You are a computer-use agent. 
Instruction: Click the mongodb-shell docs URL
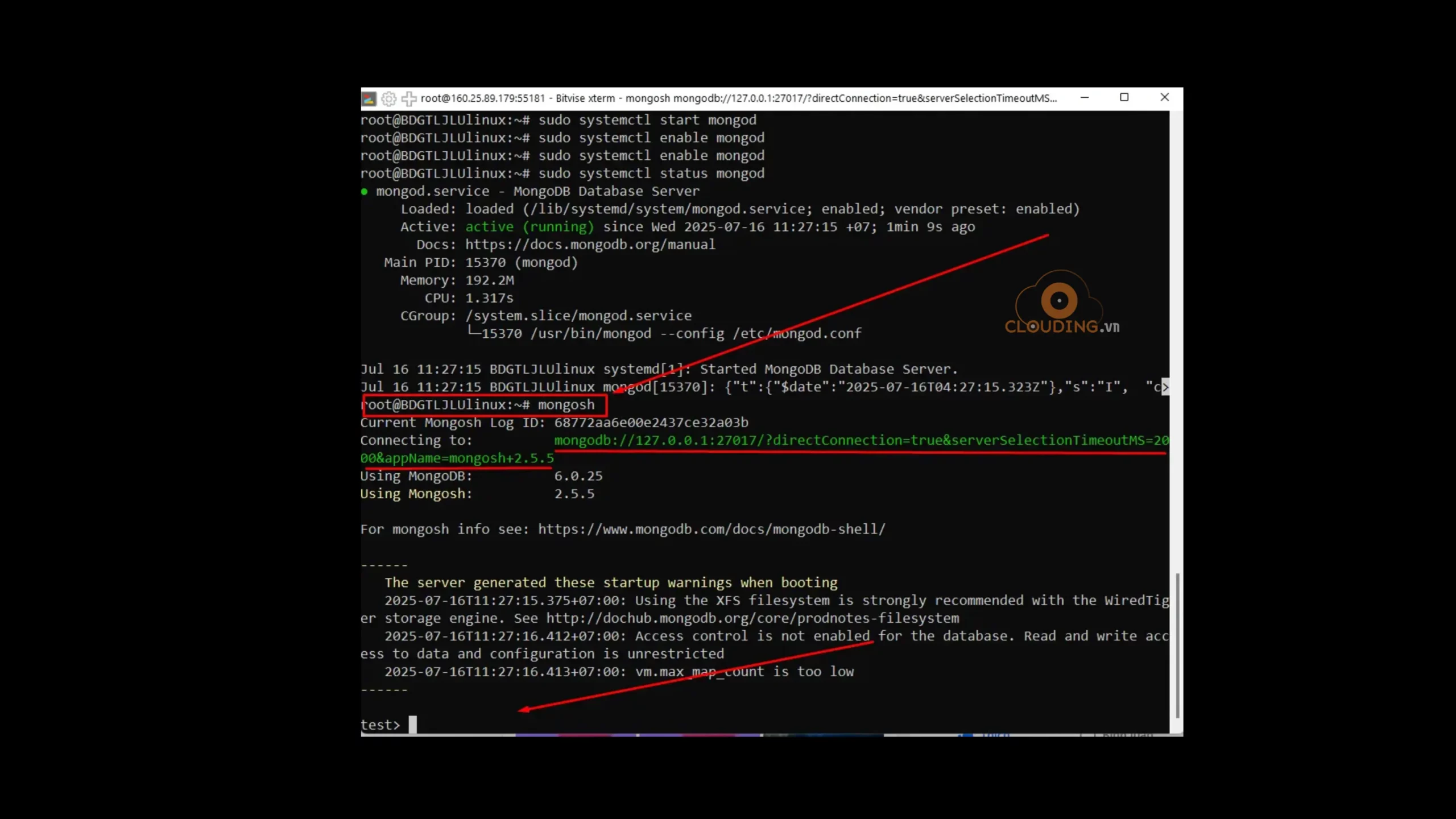(712, 530)
